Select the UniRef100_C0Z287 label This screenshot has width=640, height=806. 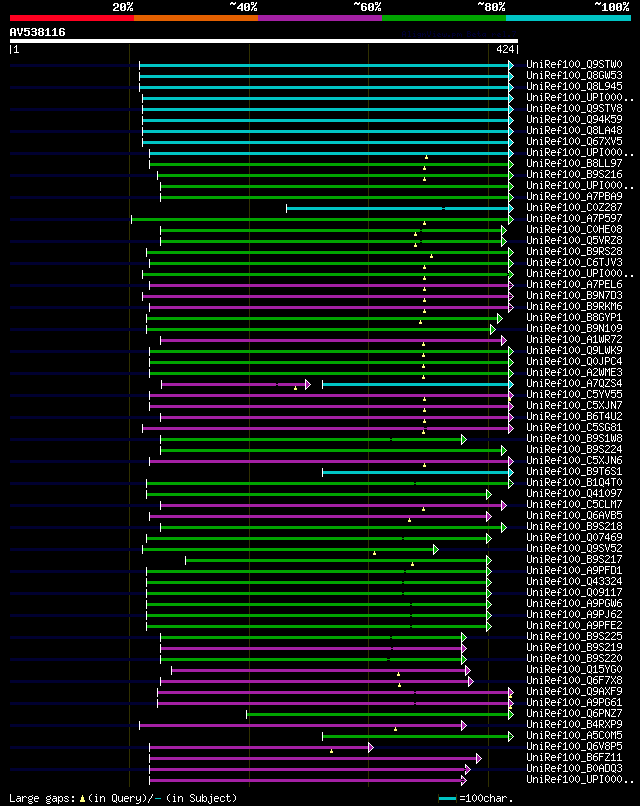pos(574,208)
